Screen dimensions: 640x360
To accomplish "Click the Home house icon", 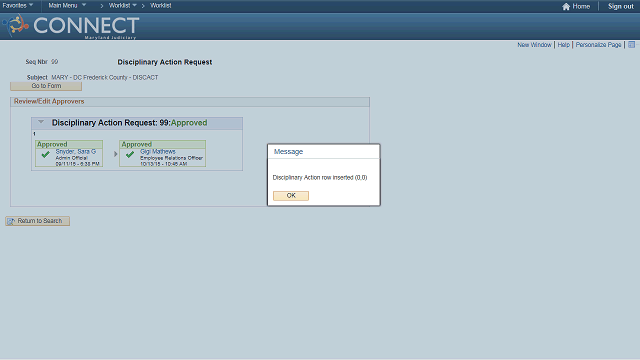I will pos(566,7).
